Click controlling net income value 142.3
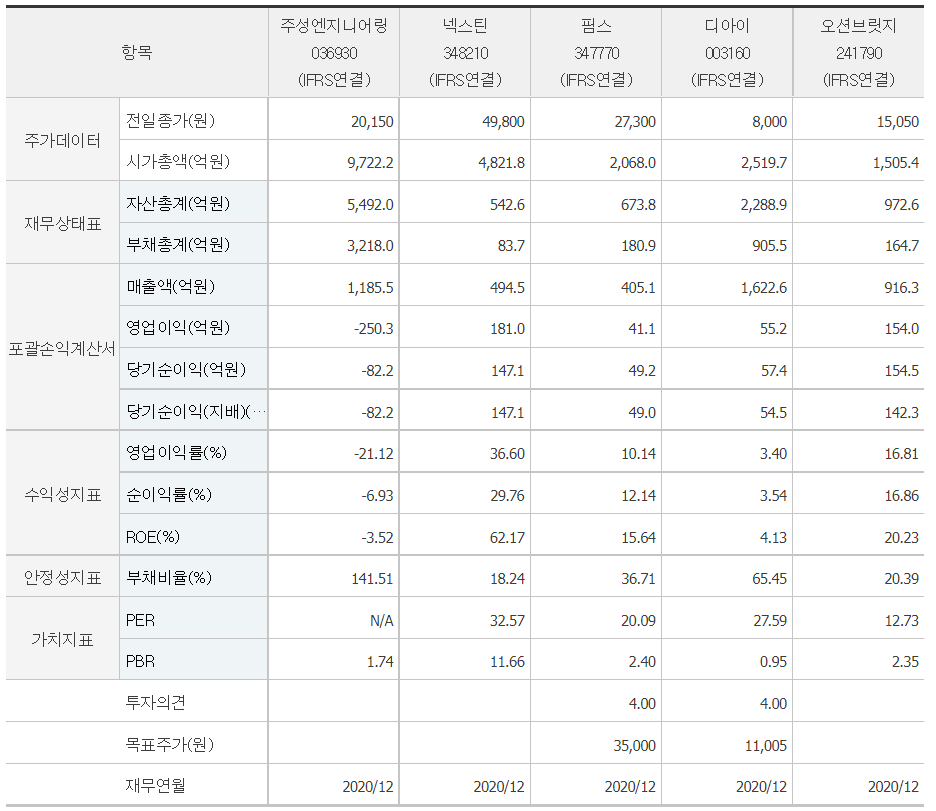 point(901,412)
